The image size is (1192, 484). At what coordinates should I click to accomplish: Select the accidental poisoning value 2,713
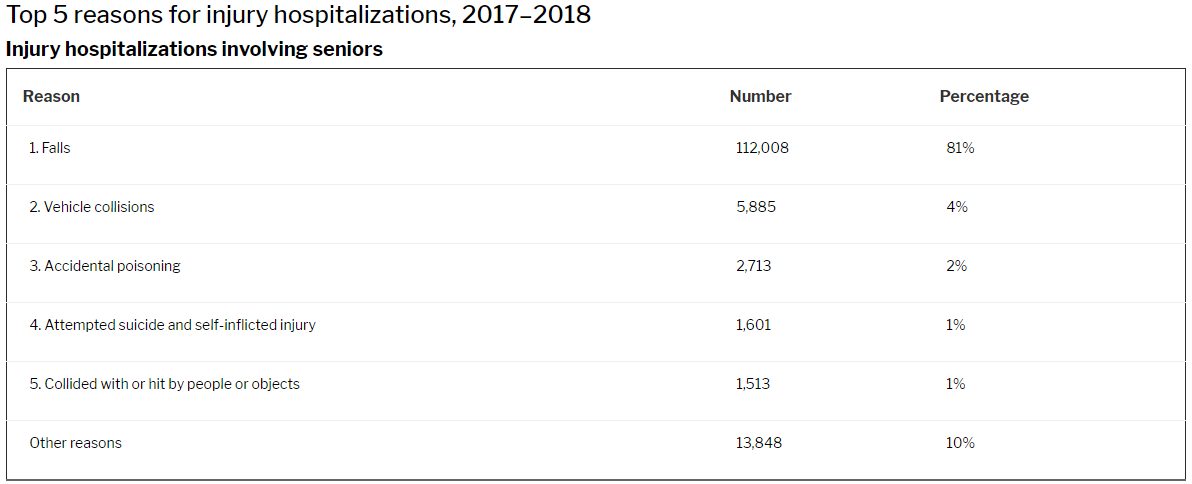[x=753, y=266]
